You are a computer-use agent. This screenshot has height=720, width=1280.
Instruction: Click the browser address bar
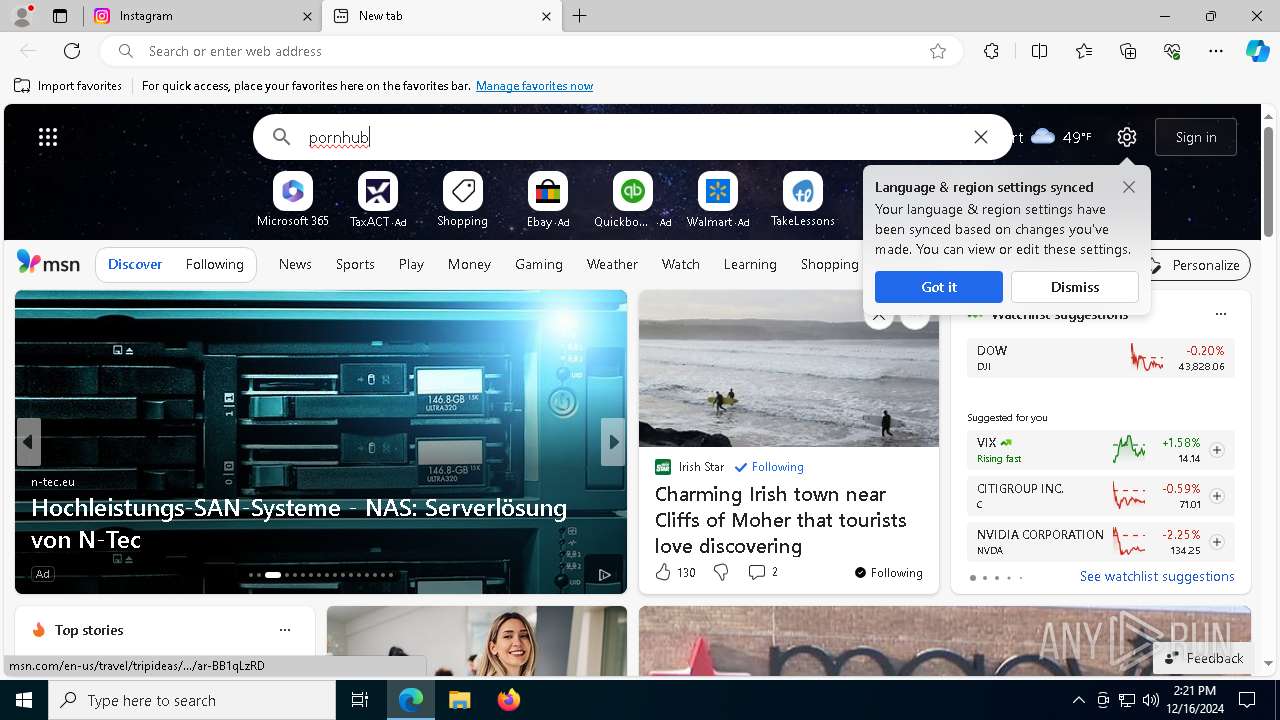click(530, 51)
